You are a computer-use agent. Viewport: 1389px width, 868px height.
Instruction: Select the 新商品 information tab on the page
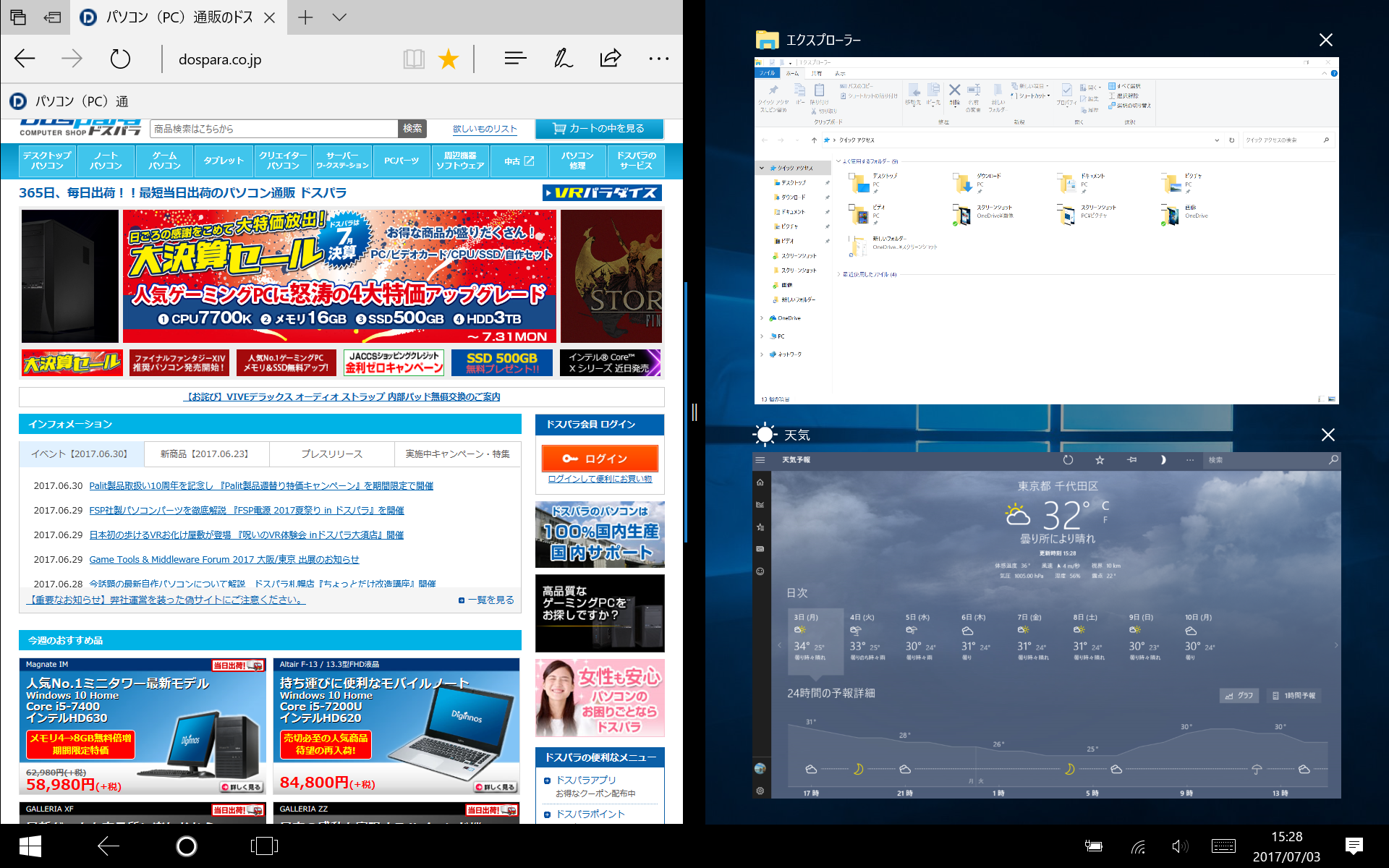[x=206, y=454]
